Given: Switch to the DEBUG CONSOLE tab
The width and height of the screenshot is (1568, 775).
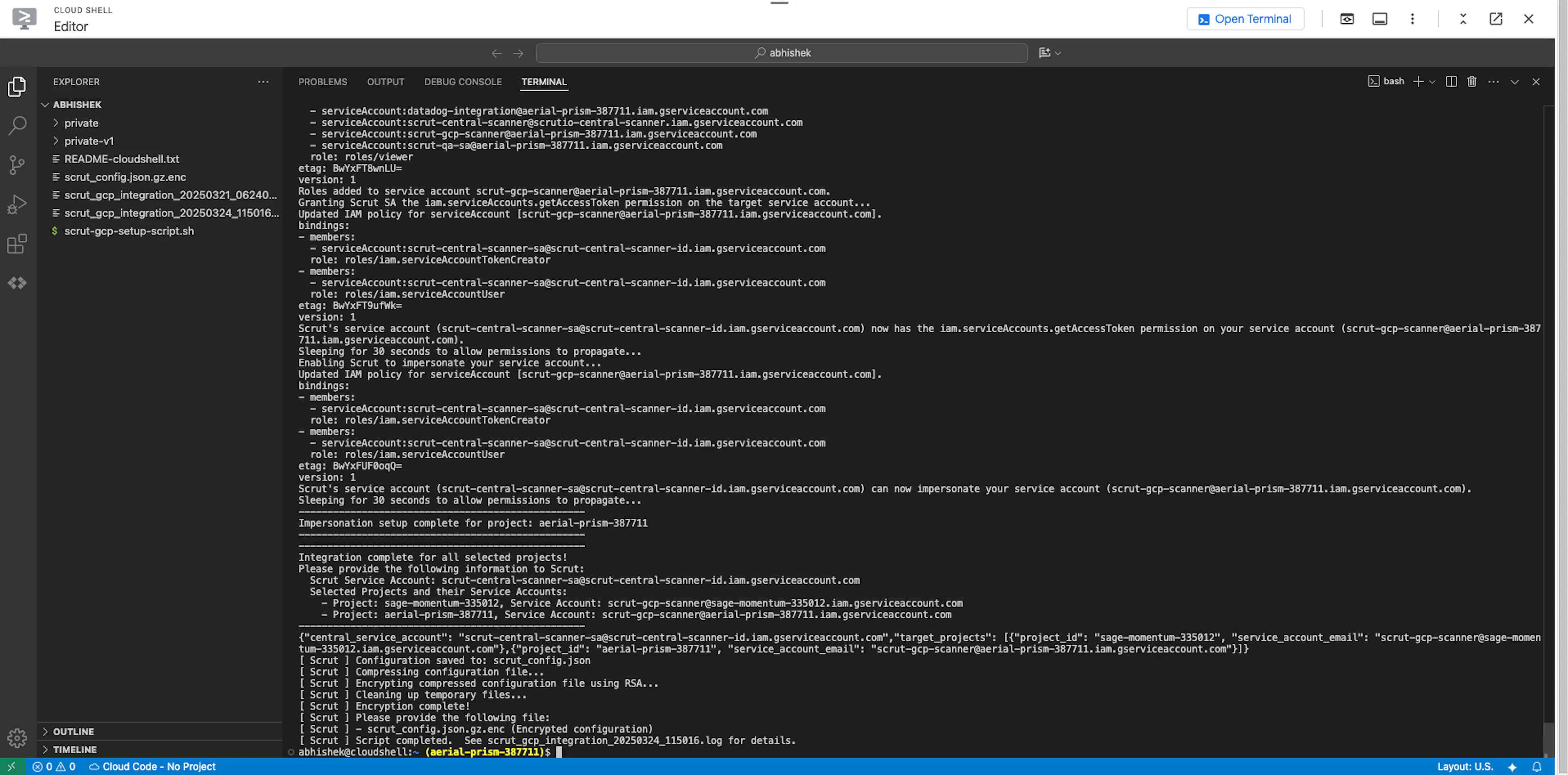Looking at the screenshot, I should pos(463,82).
